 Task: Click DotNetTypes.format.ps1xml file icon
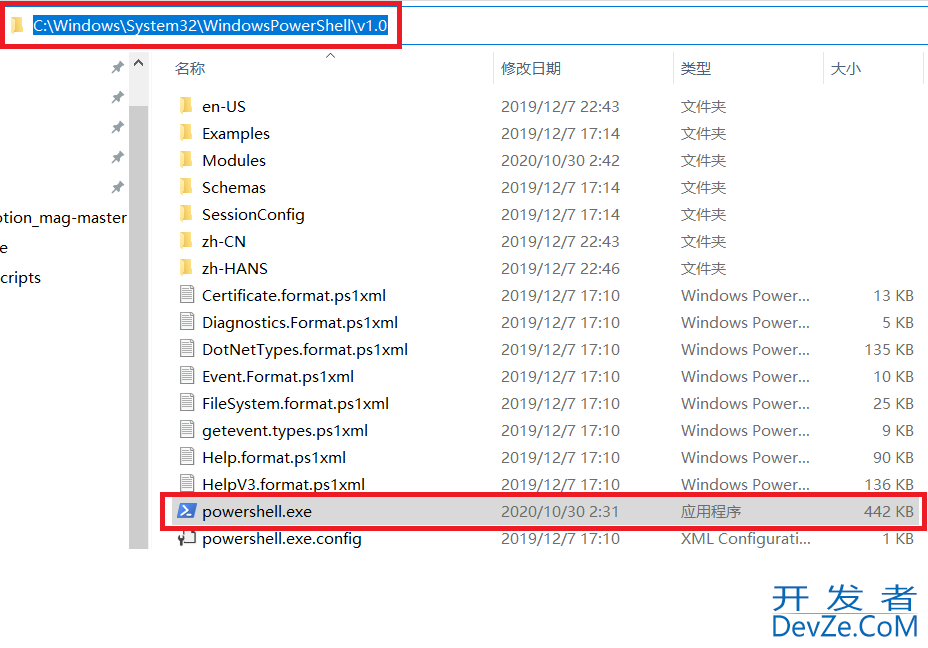point(187,349)
